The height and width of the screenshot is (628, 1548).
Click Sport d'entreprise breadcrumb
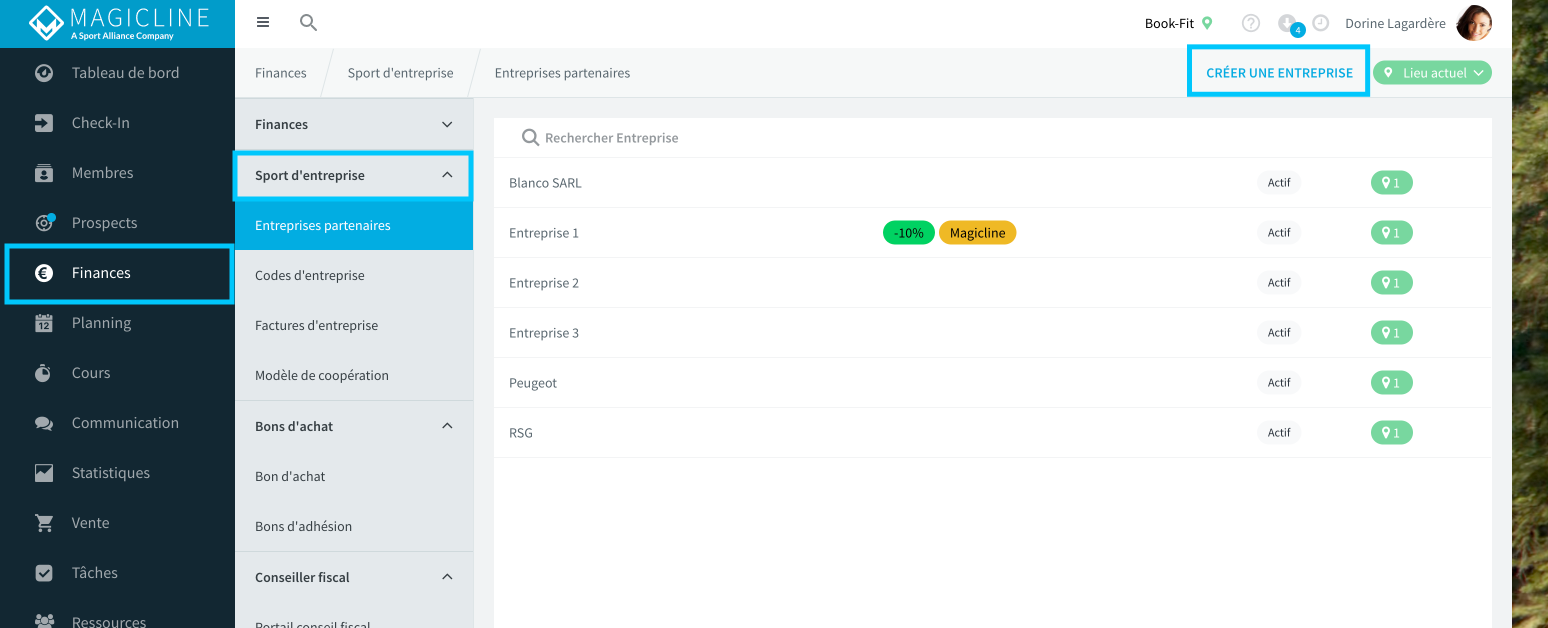point(400,73)
